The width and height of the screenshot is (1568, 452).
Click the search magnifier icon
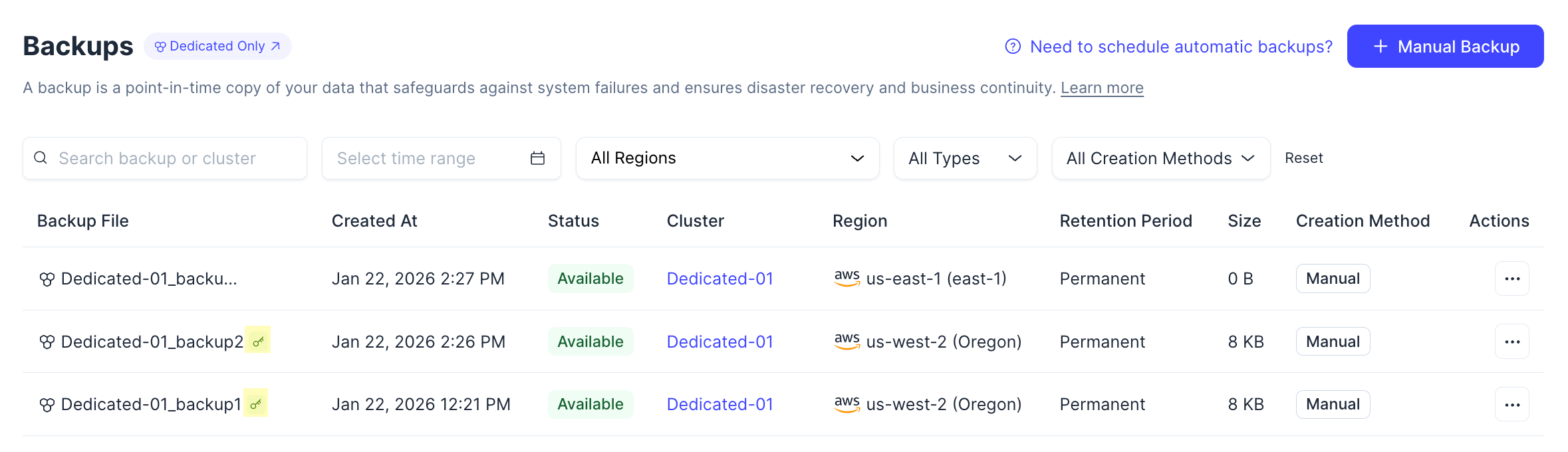pos(41,158)
